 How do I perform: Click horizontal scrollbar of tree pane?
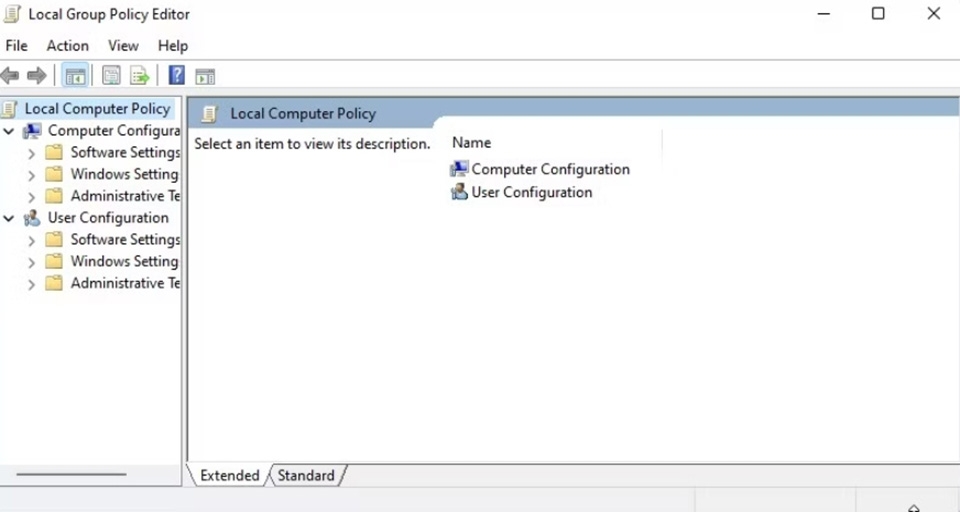(x=71, y=474)
